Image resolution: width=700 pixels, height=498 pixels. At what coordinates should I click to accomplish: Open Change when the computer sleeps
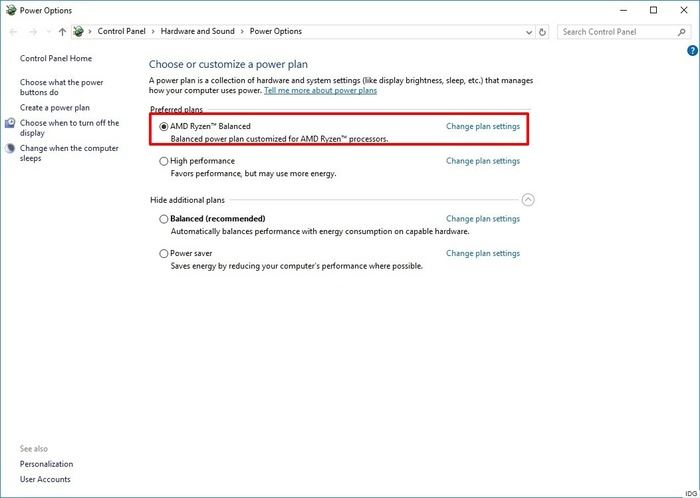point(69,153)
